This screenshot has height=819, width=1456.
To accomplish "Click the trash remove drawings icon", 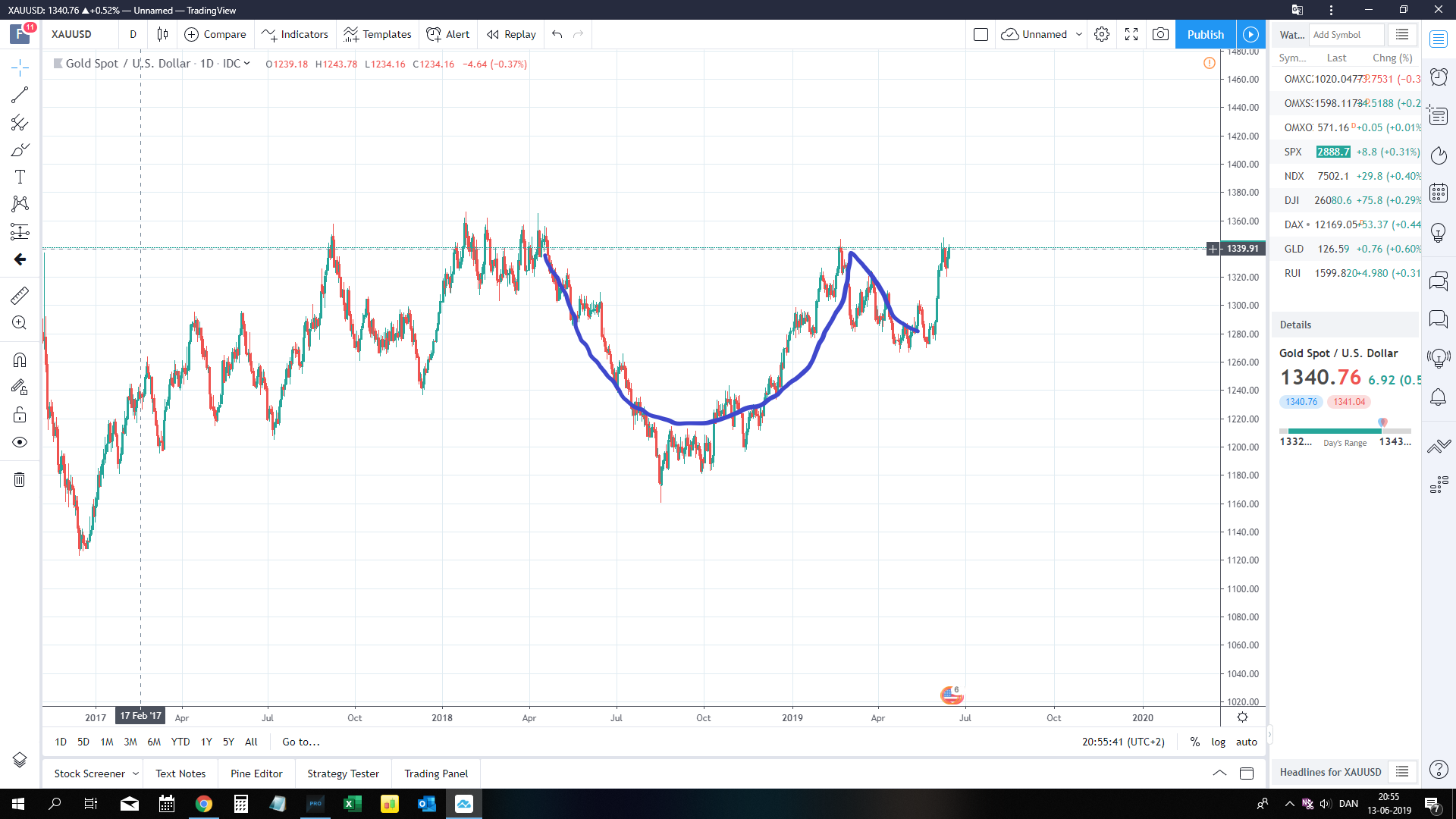I will 20,479.
